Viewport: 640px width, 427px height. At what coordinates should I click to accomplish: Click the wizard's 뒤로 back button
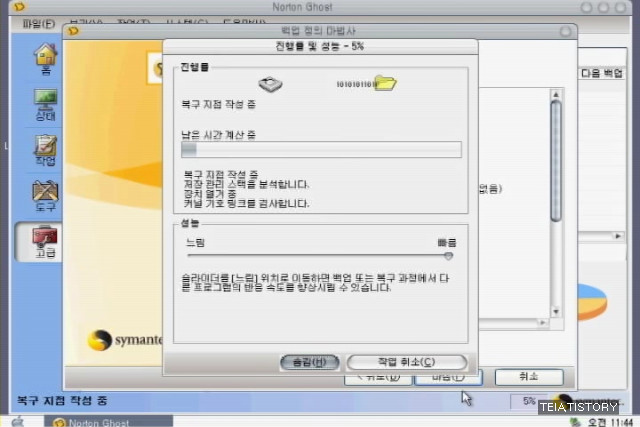(x=378, y=379)
